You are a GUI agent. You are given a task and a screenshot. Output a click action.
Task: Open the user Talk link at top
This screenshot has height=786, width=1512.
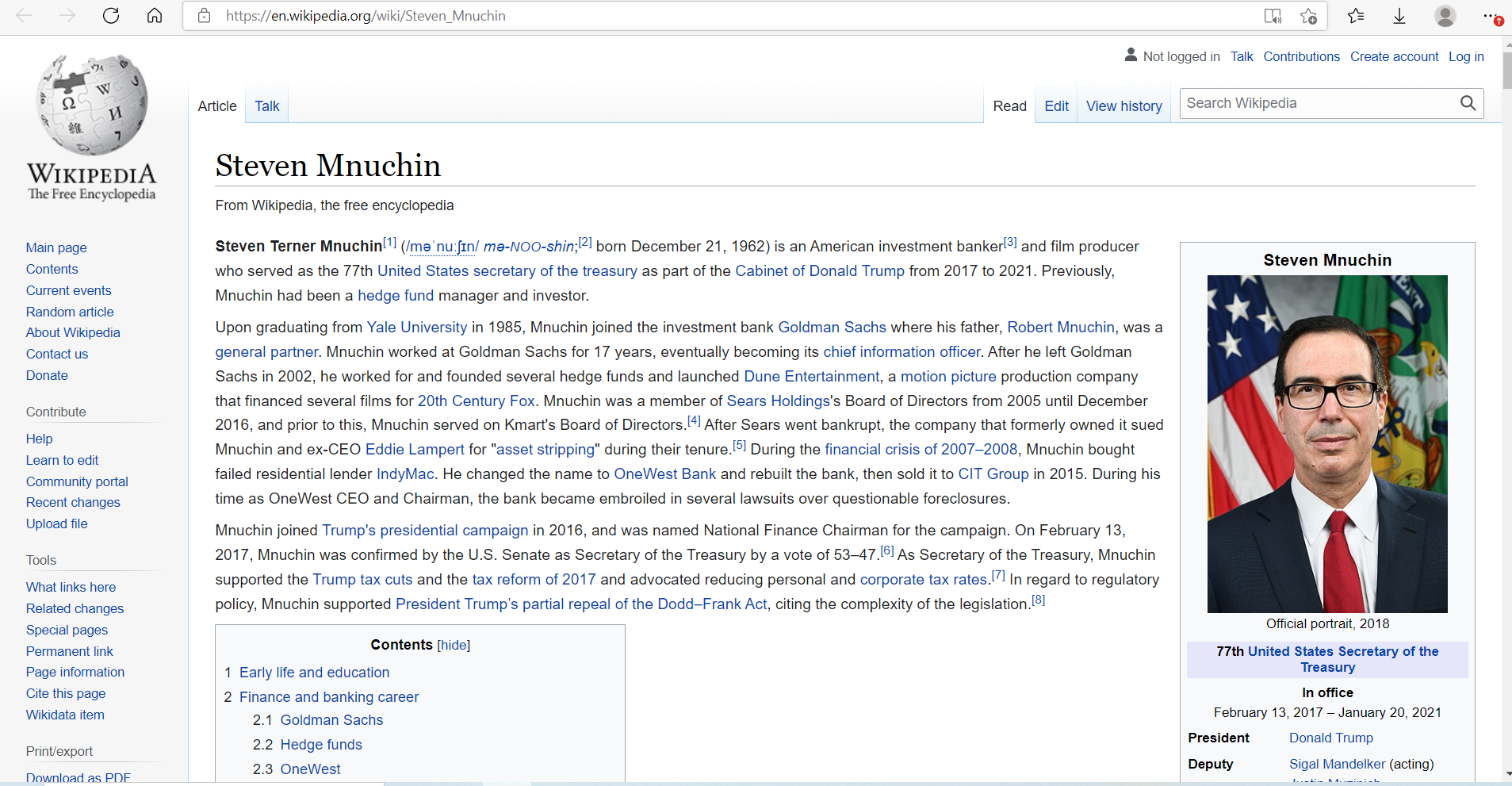1242,56
